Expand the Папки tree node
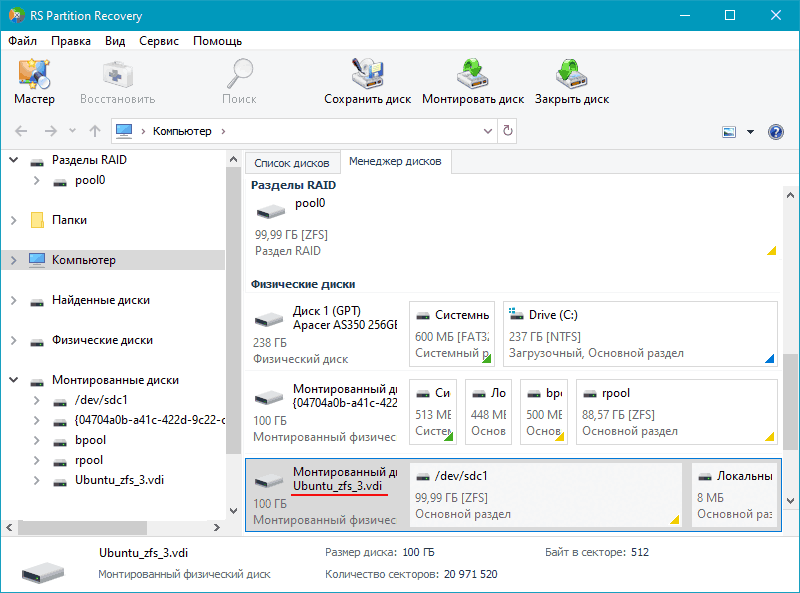 (14, 220)
